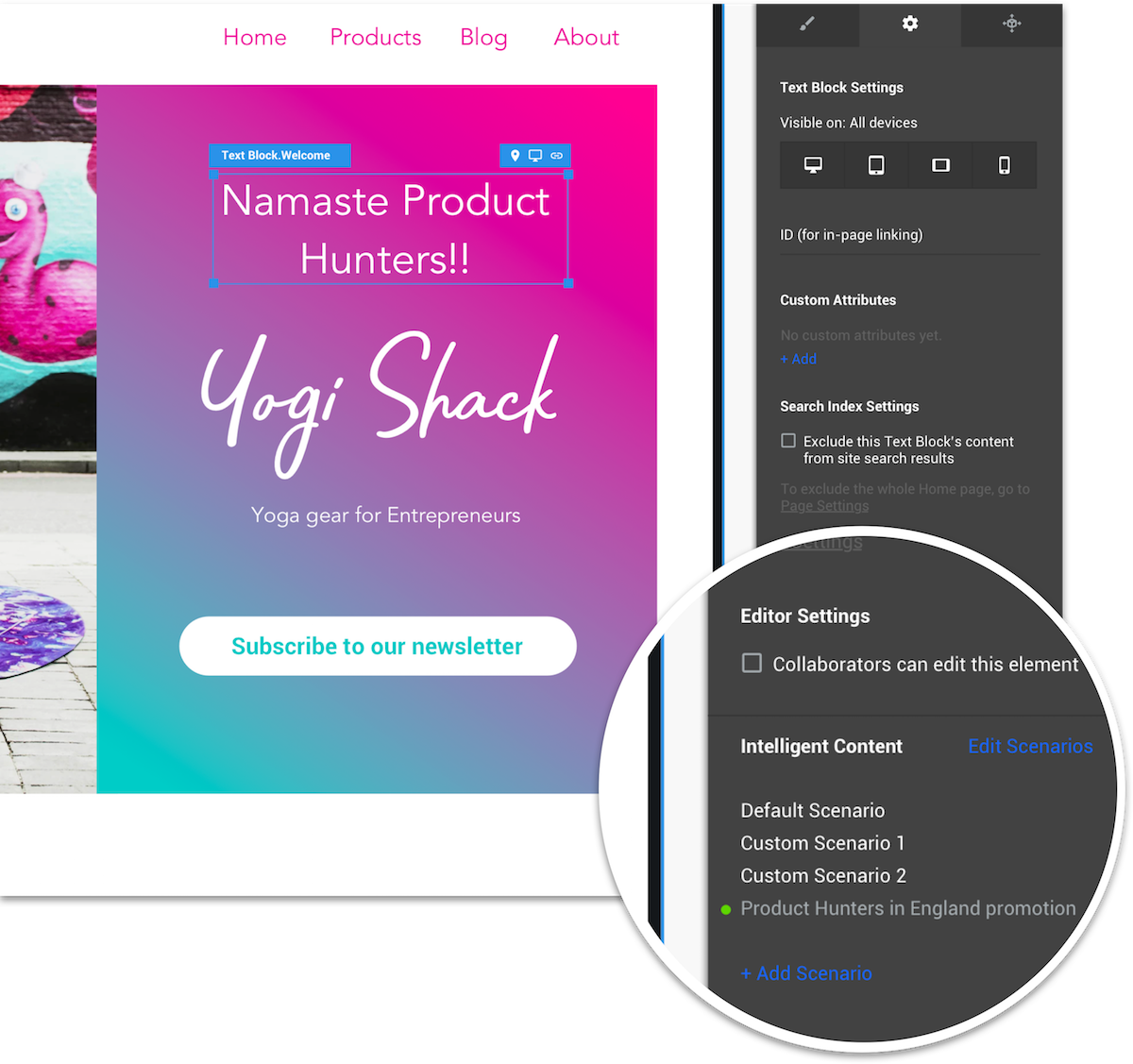Image resolution: width=1133 pixels, height=1064 pixels.
Task: Add a new custom attribute
Action: click(x=798, y=359)
